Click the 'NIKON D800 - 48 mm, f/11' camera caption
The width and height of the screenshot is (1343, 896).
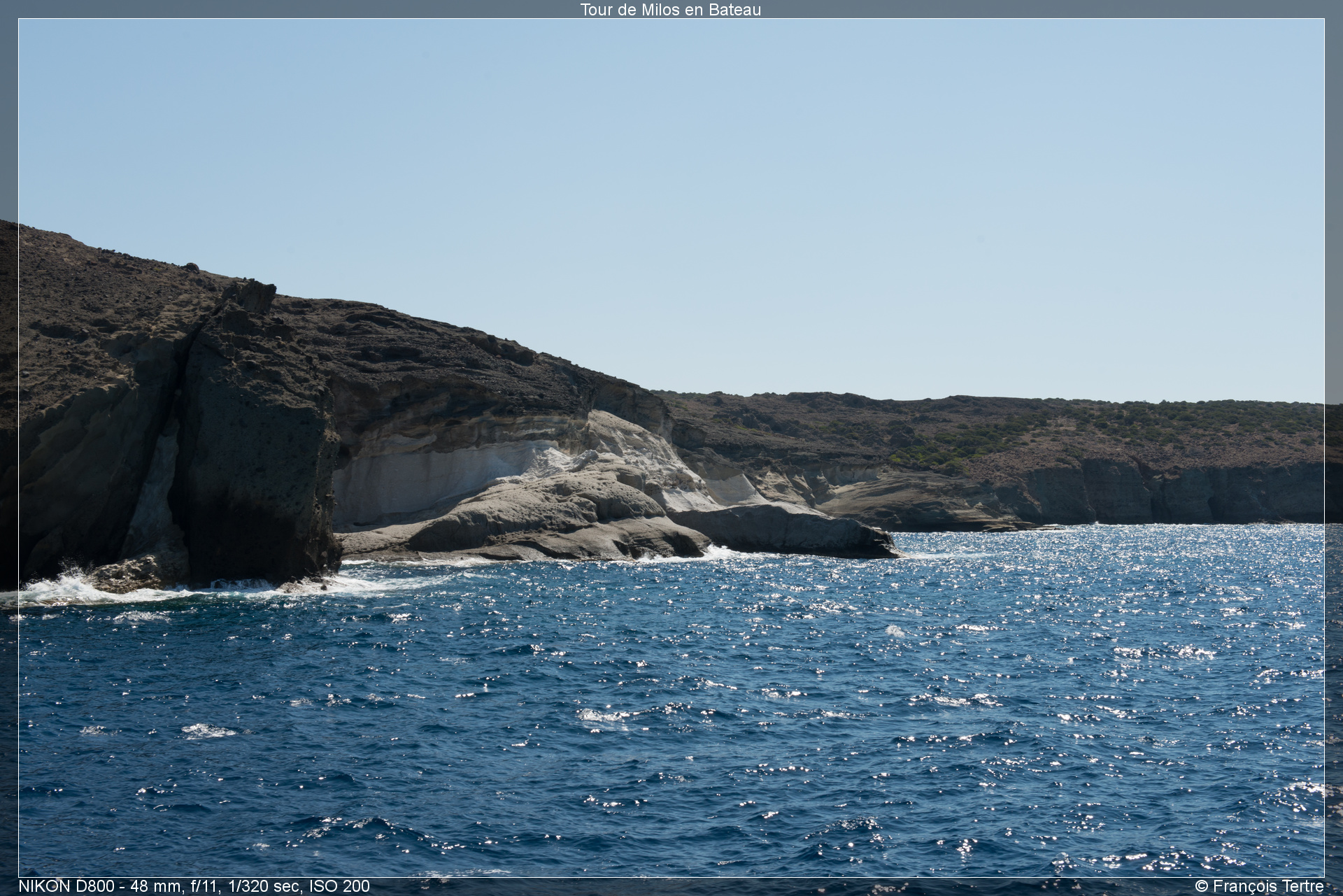click(x=194, y=886)
